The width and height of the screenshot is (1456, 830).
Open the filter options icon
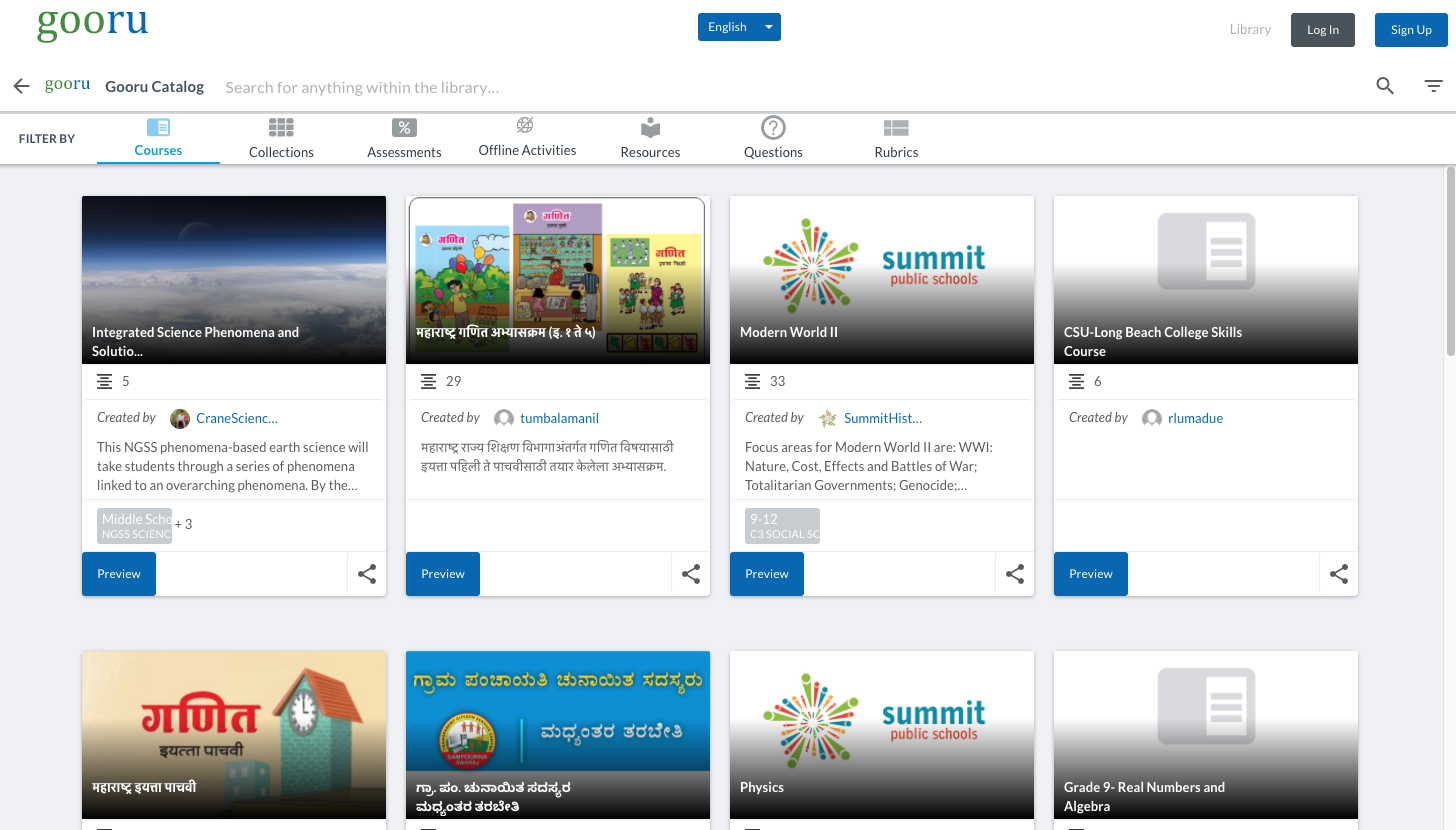pyautogui.click(x=1434, y=86)
